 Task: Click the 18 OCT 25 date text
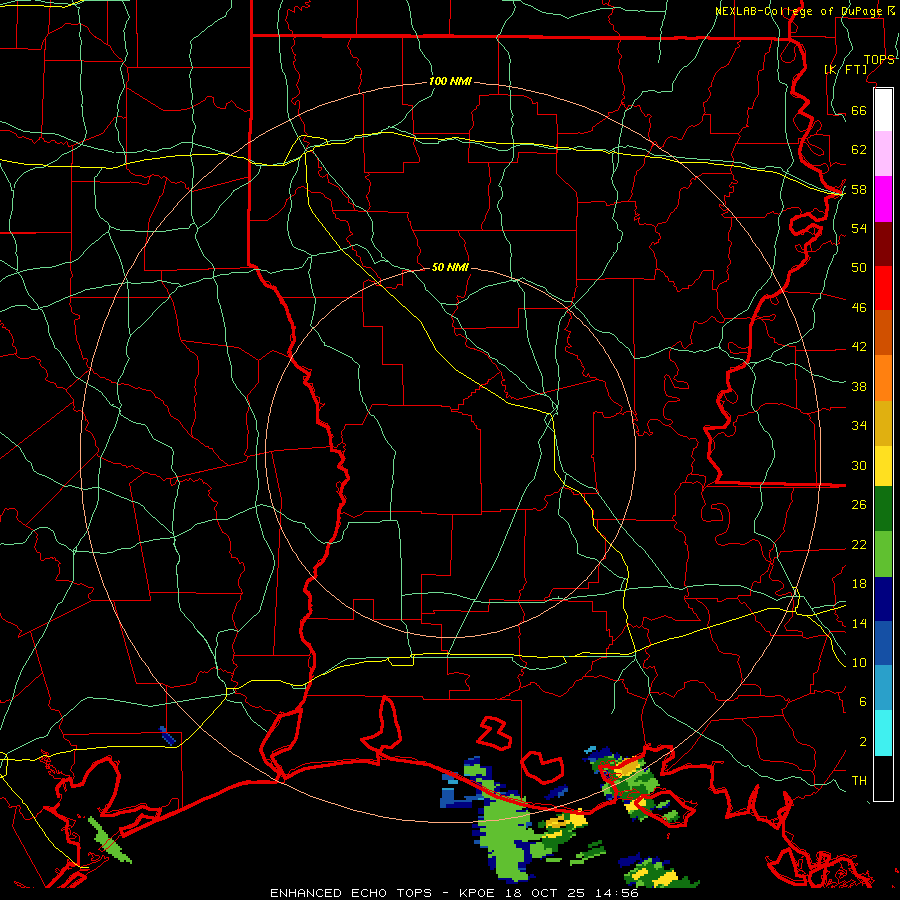click(x=547, y=893)
